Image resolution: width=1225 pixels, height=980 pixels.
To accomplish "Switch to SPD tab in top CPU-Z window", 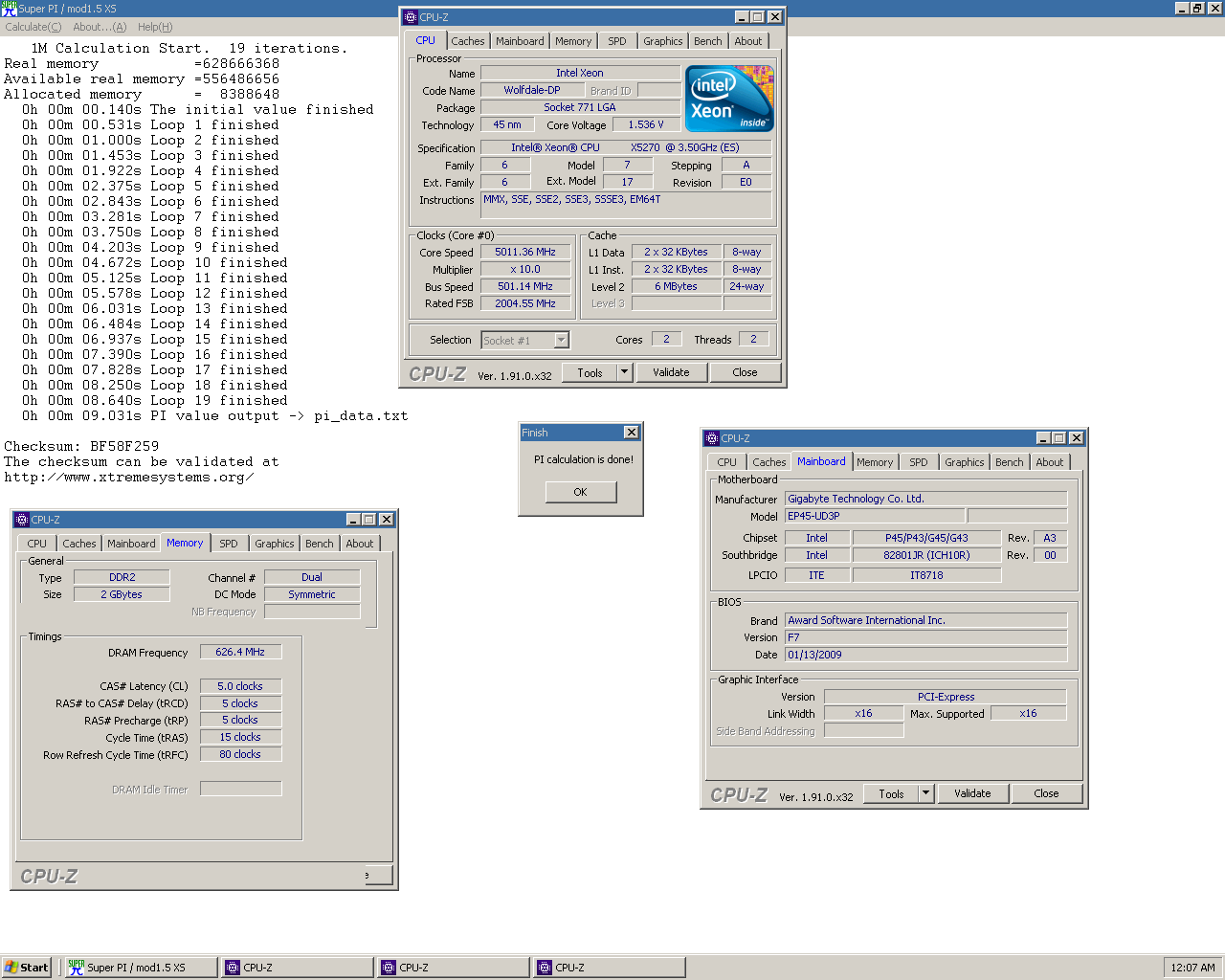I will (617, 41).
